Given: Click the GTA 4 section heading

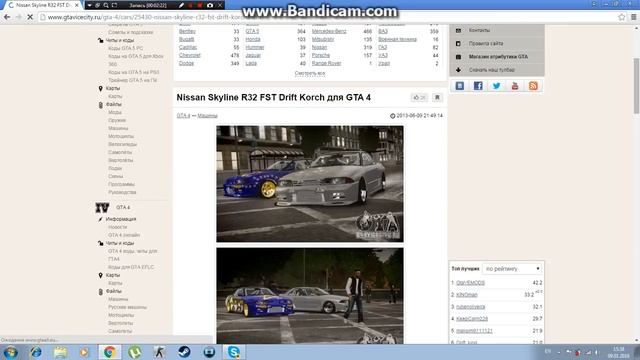Looking at the screenshot, I should pyautogui.click(x=123, y=207).
